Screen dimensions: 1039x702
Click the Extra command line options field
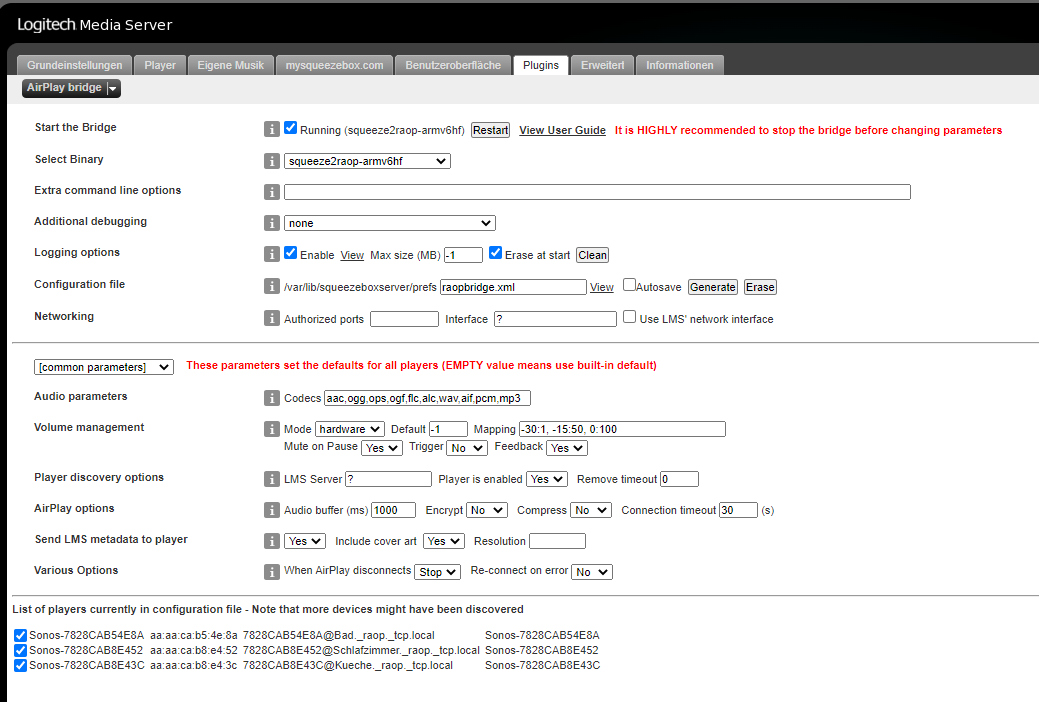pyautogui.click(x=597, y=192)
